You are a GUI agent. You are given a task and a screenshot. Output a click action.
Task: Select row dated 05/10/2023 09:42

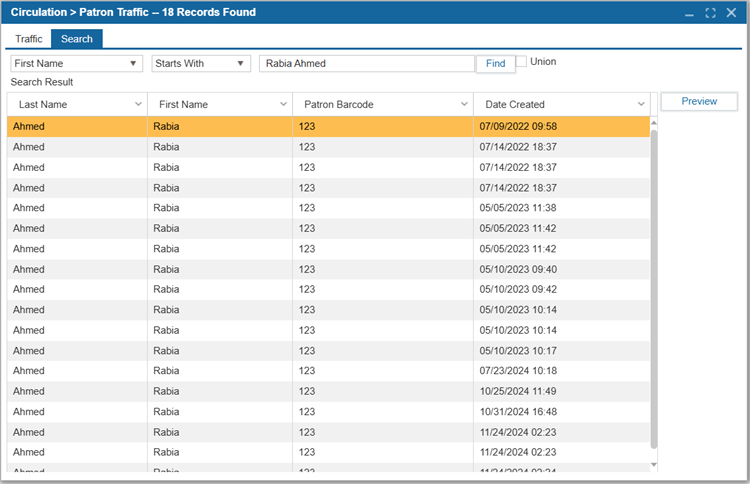coord(328,289)
